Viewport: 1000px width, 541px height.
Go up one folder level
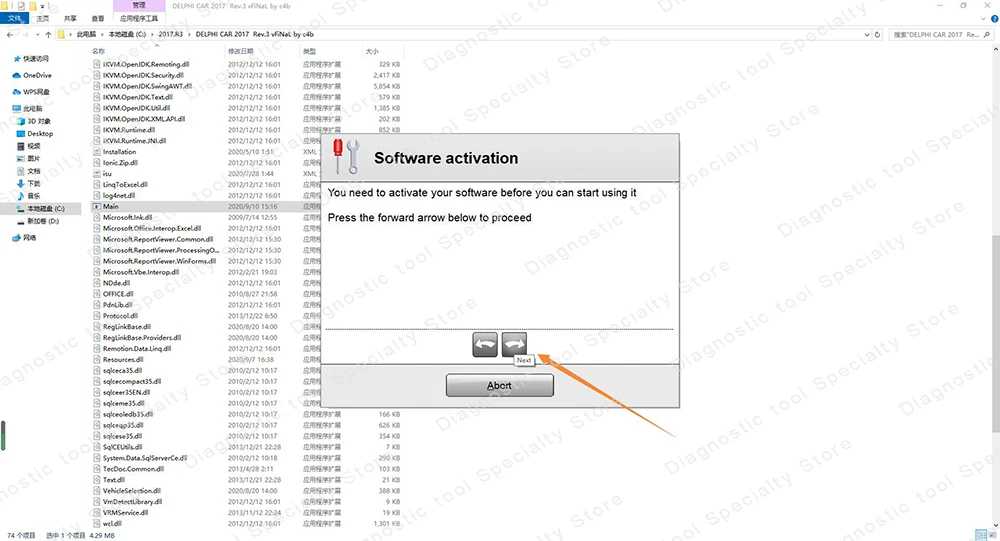(x=48, y=34)
